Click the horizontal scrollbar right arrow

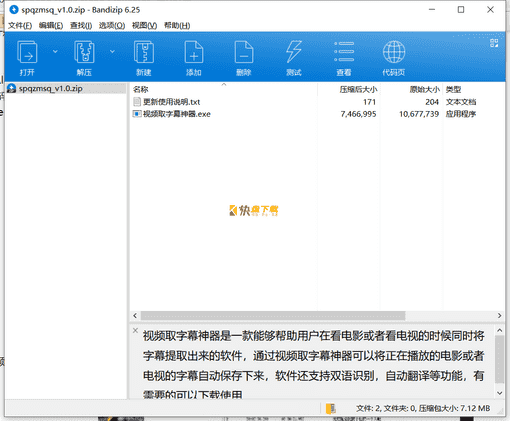click(499, 315)
